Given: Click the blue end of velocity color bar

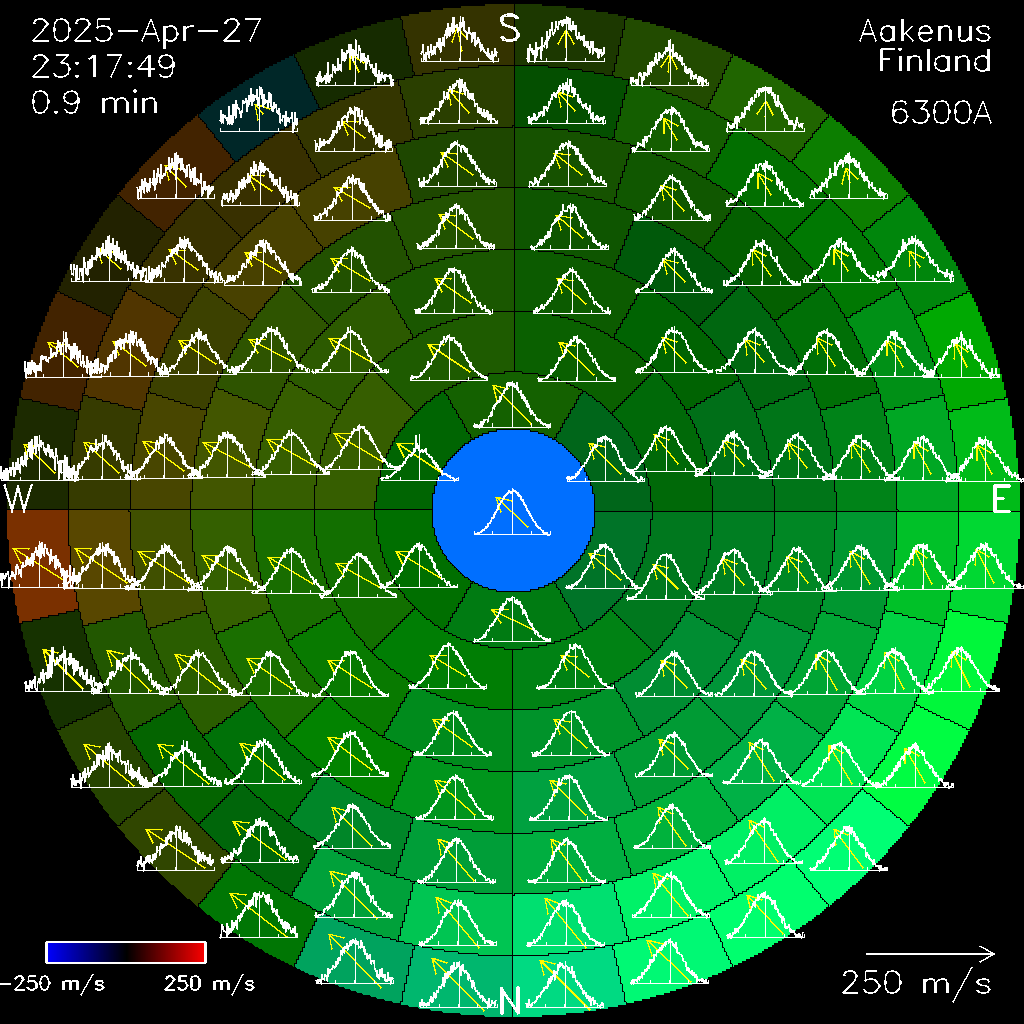Looking at the screenshot, I should click(x=62, y=952).
